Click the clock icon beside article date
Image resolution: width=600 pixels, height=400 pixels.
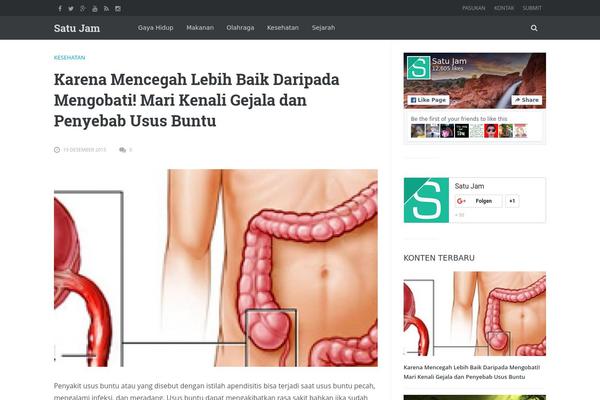(57, 150)
